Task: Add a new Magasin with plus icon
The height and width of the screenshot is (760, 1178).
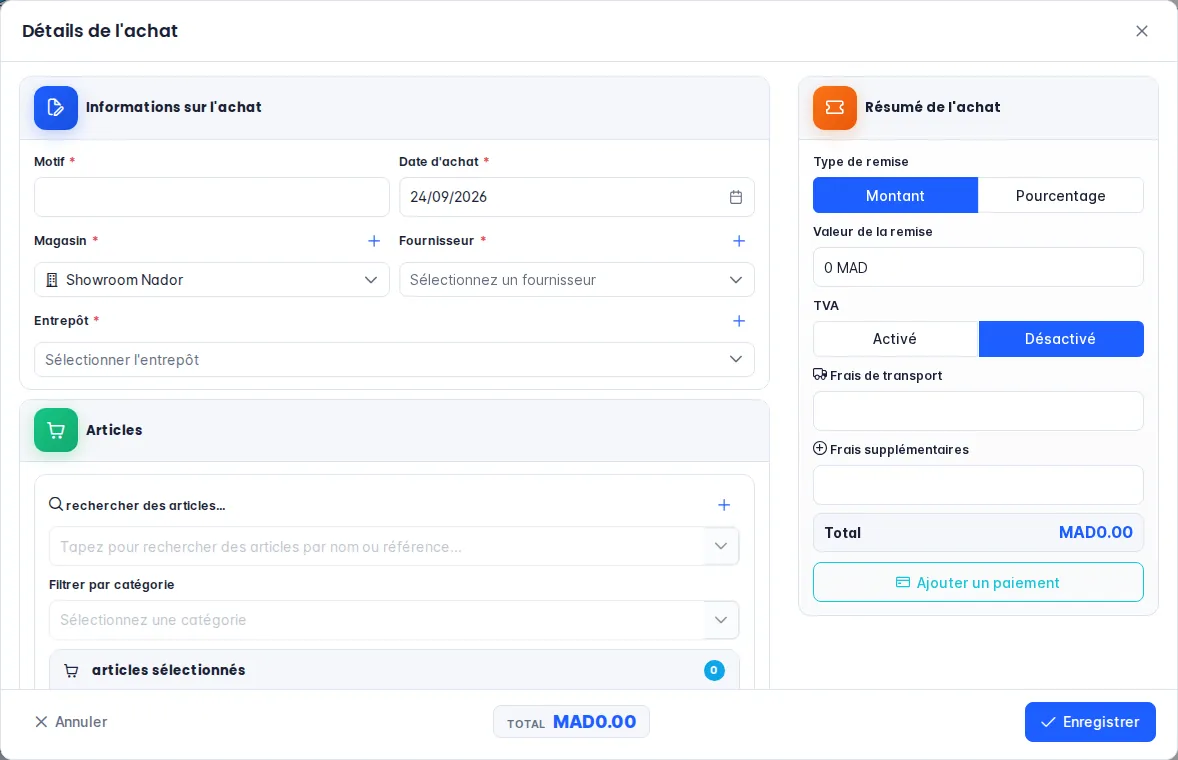Action: (373, 241)
